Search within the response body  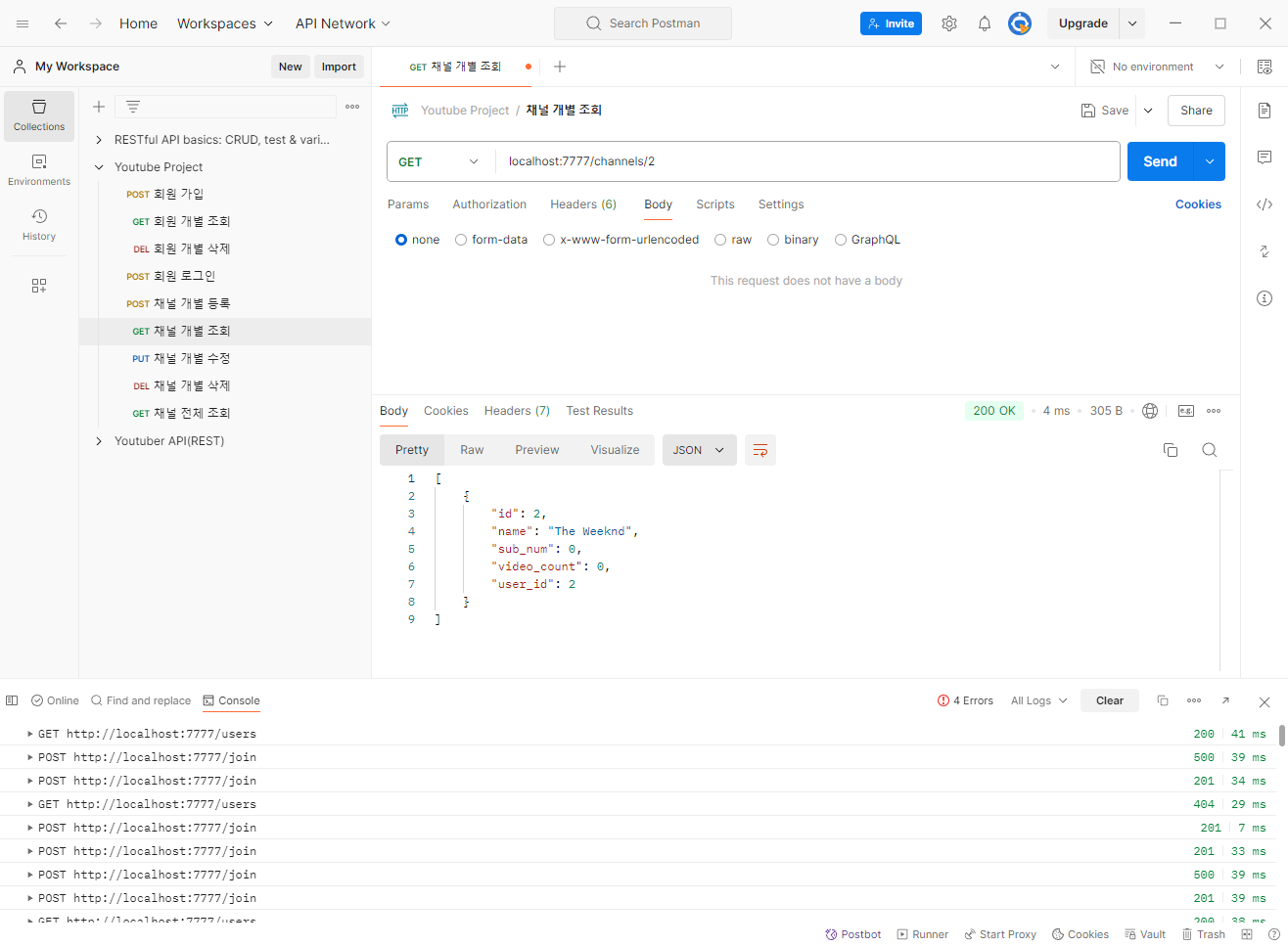pyautogui.click(x=1210, y=450)
